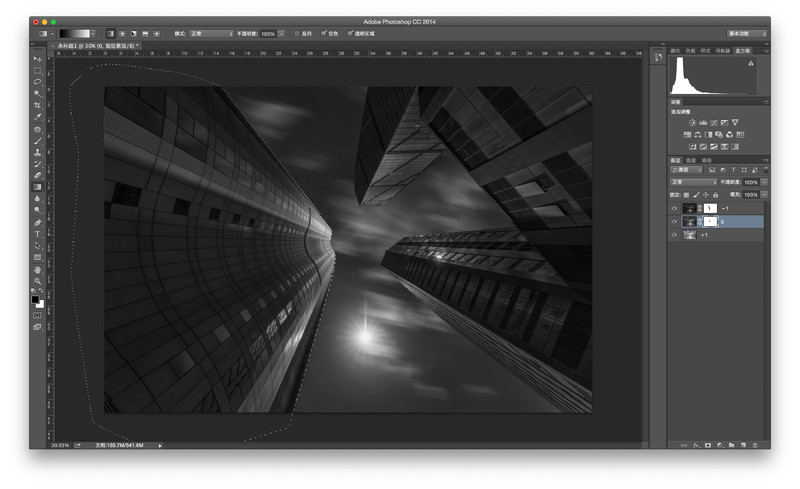Select the Pen tool
This screenshot has width=800, height=489.
pos(37,223)
